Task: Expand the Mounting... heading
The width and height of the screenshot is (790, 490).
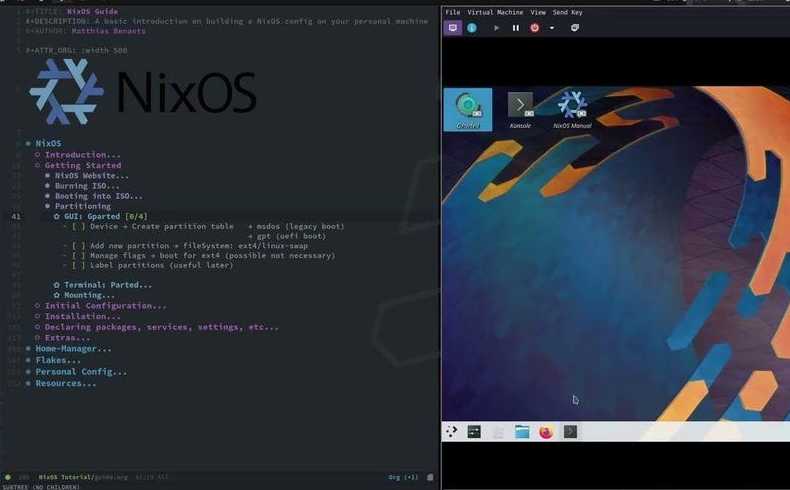Action: [x=89, y=295]
